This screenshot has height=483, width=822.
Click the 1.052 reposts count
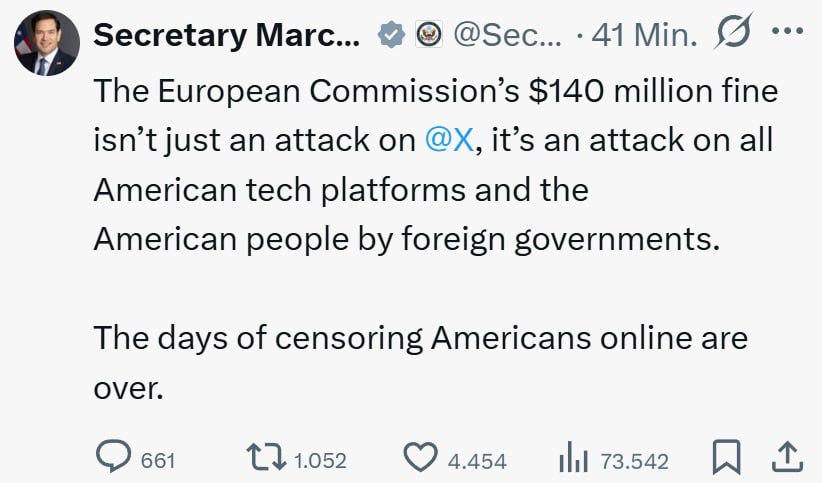(320, 461)
